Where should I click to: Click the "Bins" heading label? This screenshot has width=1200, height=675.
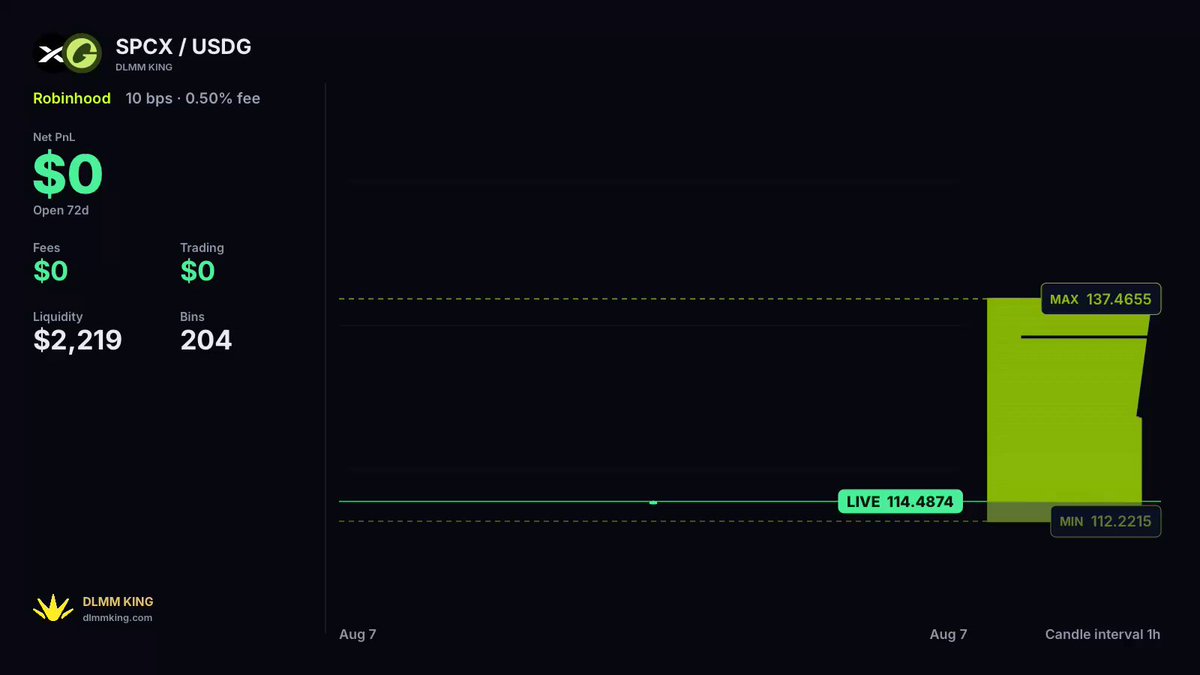coord(192,317)
